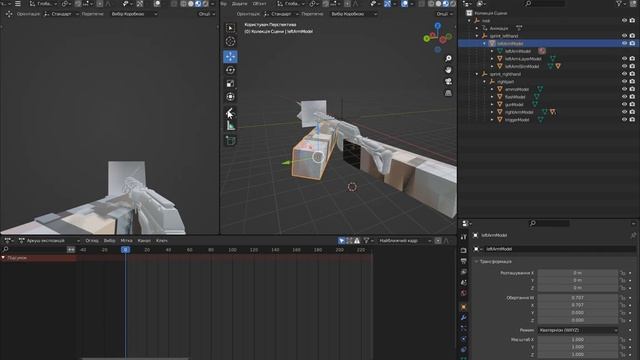640x360 pixels.
Task: Open the Вибір menu in the timeline
Action: coord(109,241)
